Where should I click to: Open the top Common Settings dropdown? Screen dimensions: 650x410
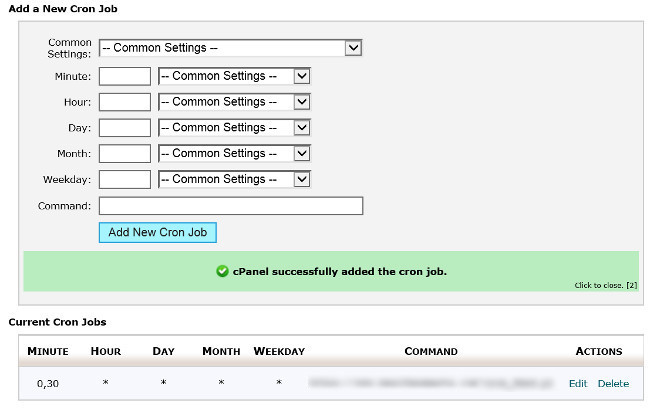pos(230,47)
